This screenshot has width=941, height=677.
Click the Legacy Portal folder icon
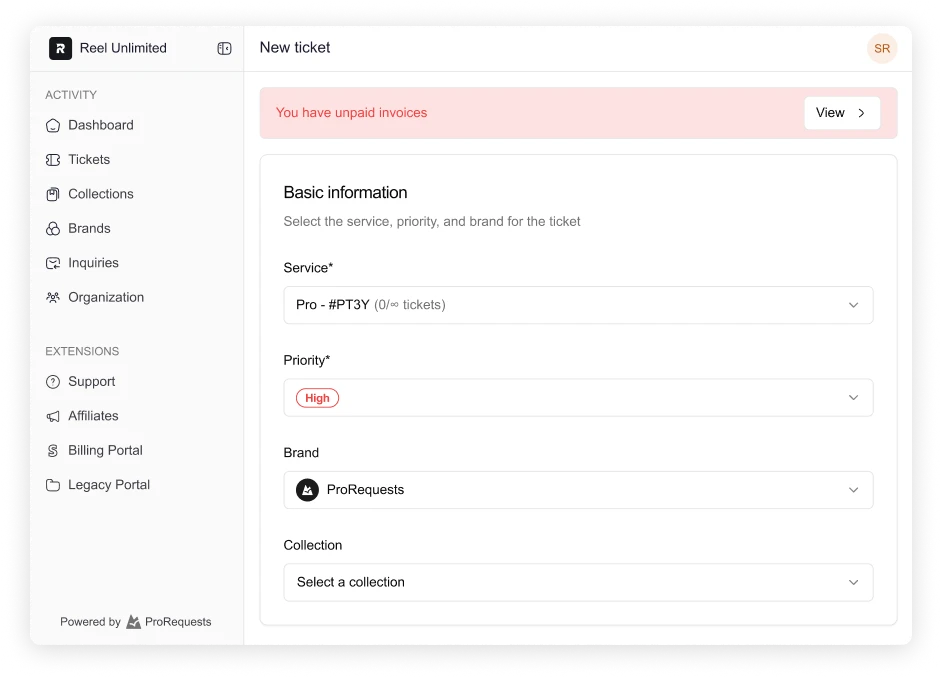(x=53, y=485)
